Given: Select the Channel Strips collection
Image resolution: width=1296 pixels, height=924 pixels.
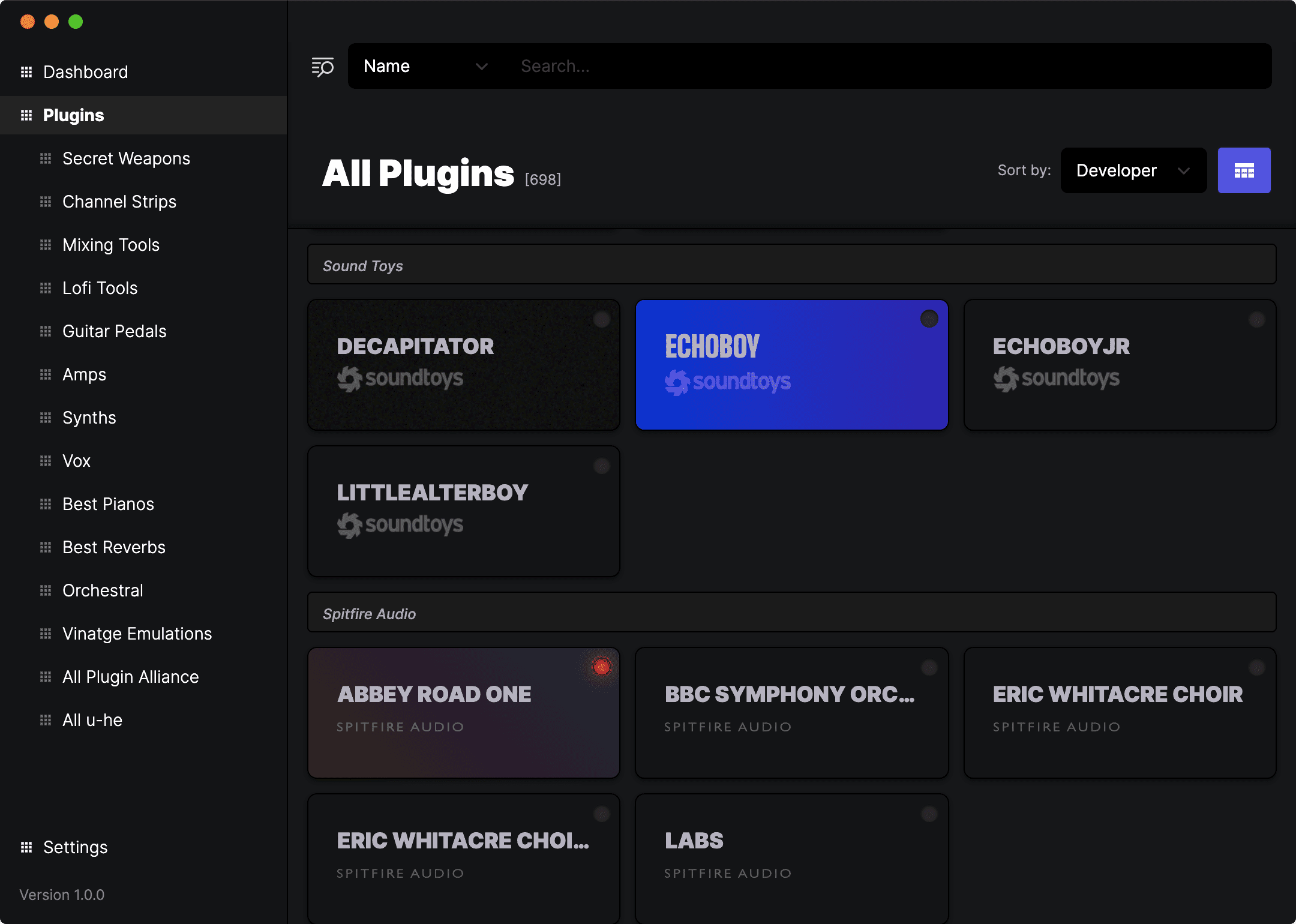Looking at the screenshot, I should 119,202.
